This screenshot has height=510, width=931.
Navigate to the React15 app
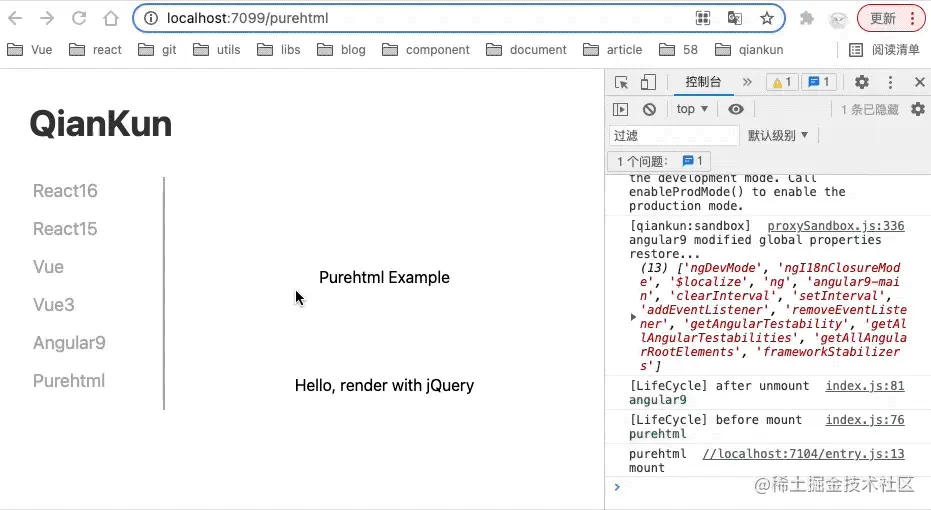coord(65,229)
